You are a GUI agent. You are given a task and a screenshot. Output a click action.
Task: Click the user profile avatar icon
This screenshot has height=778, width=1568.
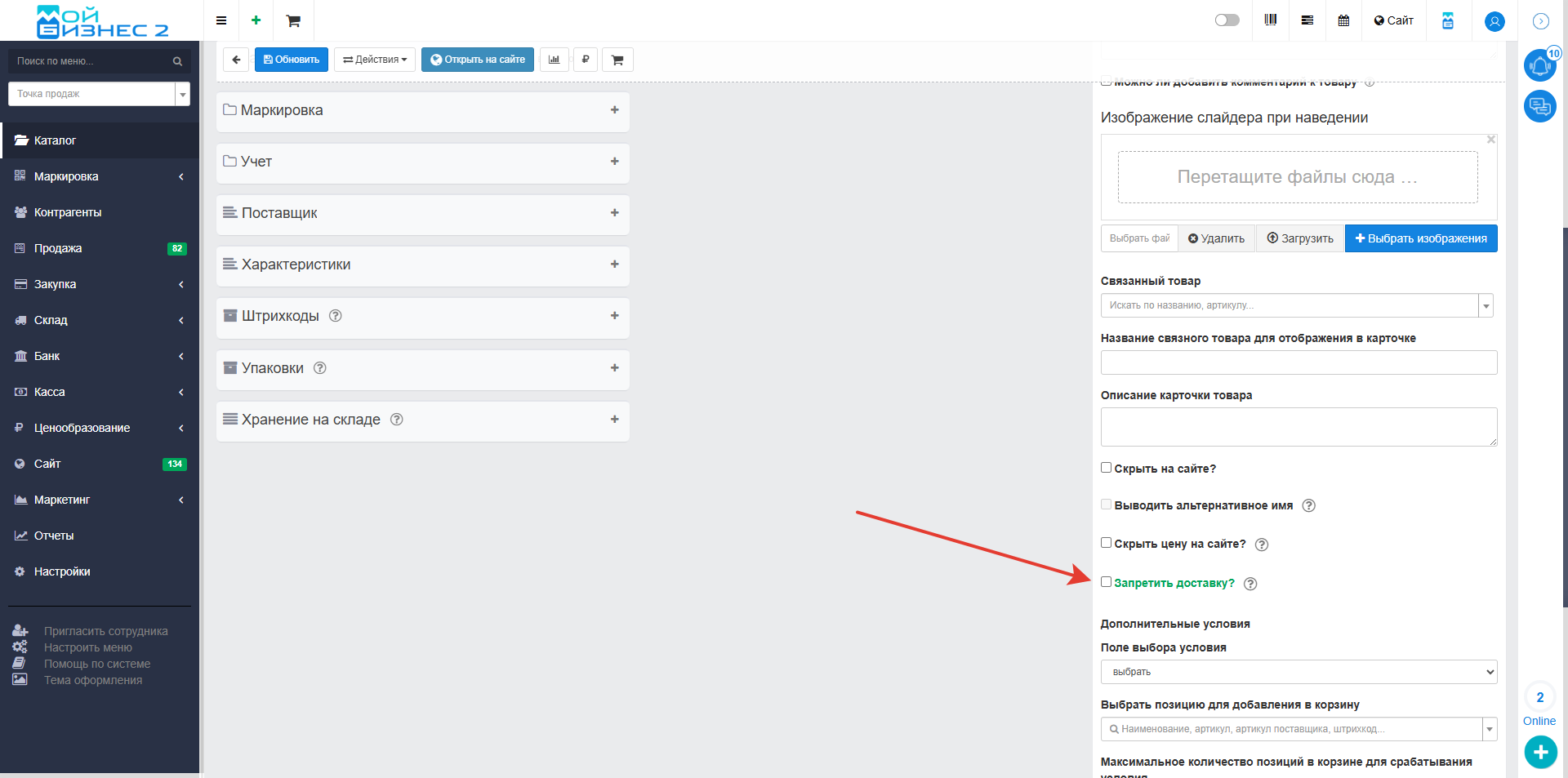(1494, 21)
